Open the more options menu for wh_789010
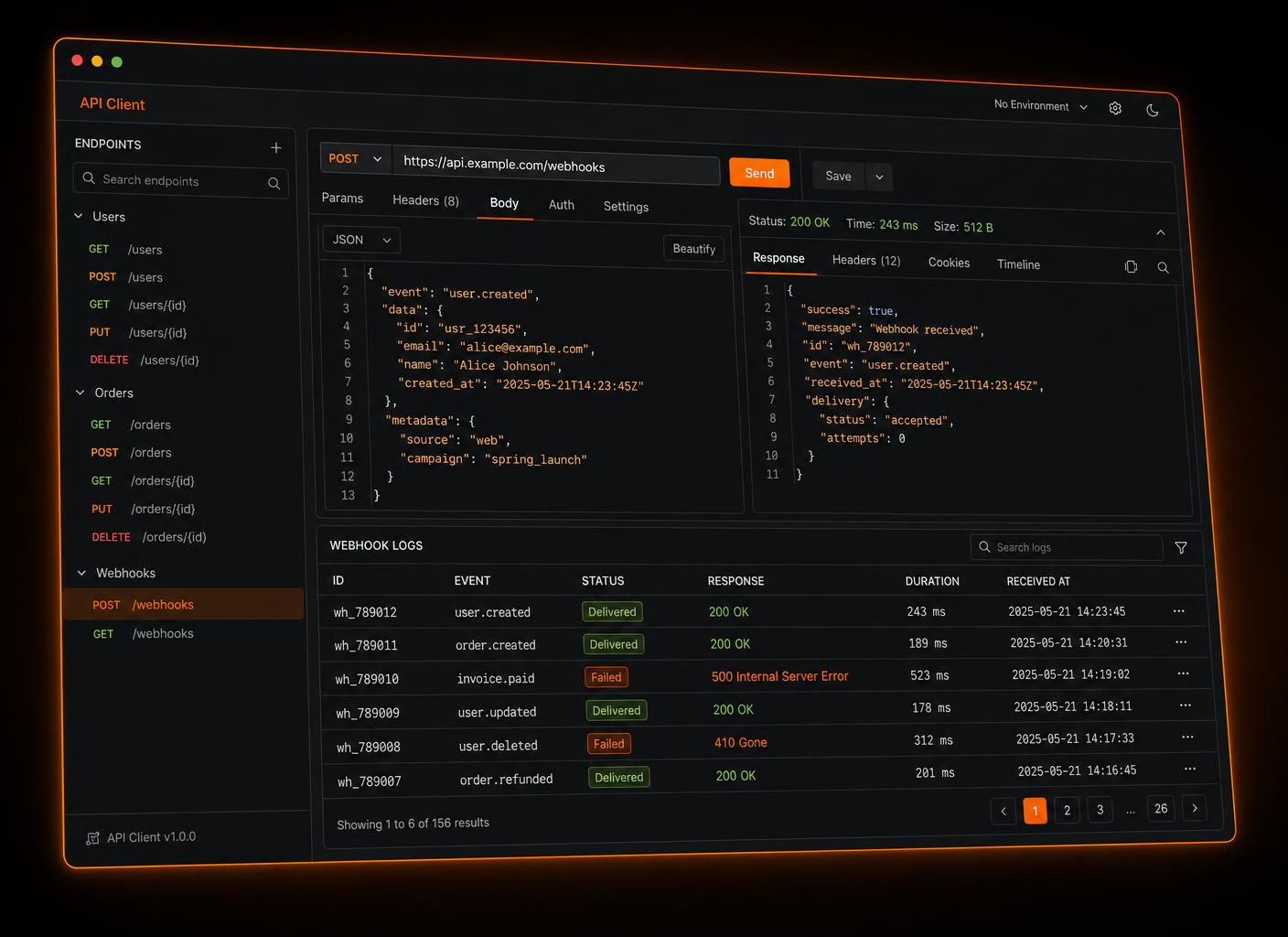 pyautogui.click(x=1183, y=673)
